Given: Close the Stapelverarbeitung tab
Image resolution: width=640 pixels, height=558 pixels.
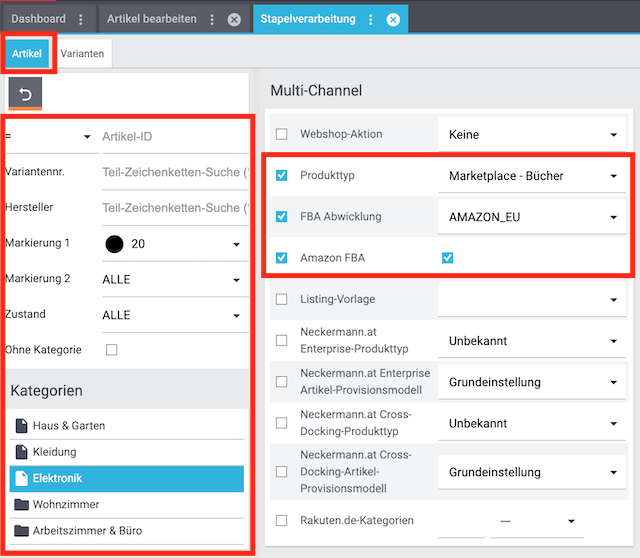Looking at the screenshot, I should [393, 19].
